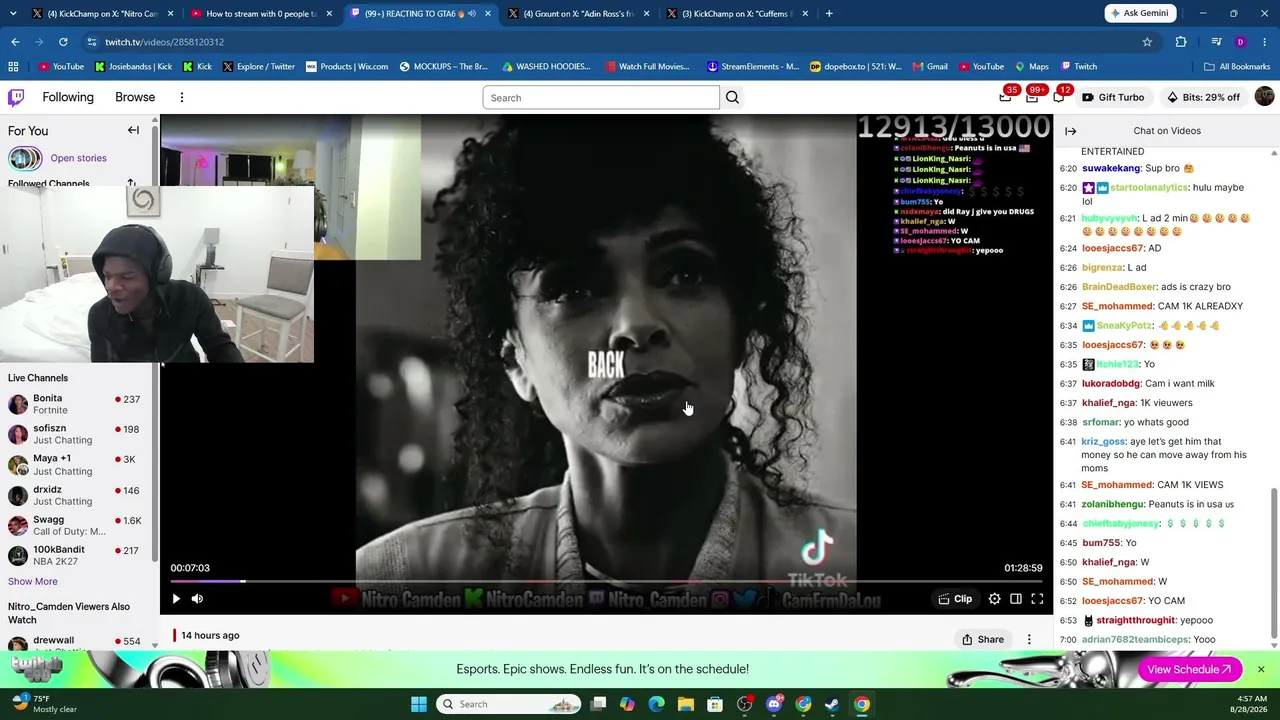Go back in the browser
The image size is (1280, 720).
15,42
